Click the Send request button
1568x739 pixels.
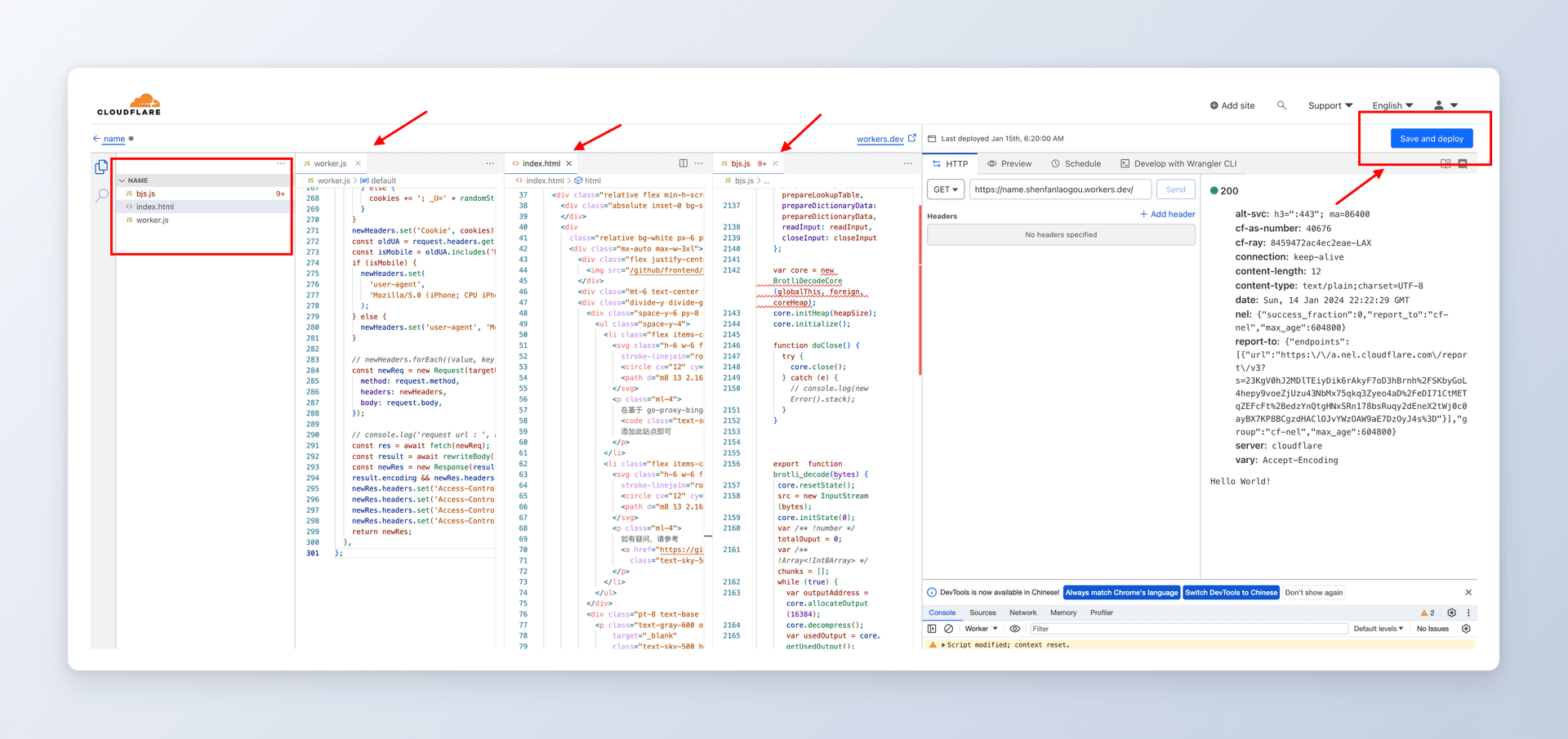tap(1176, 189)
